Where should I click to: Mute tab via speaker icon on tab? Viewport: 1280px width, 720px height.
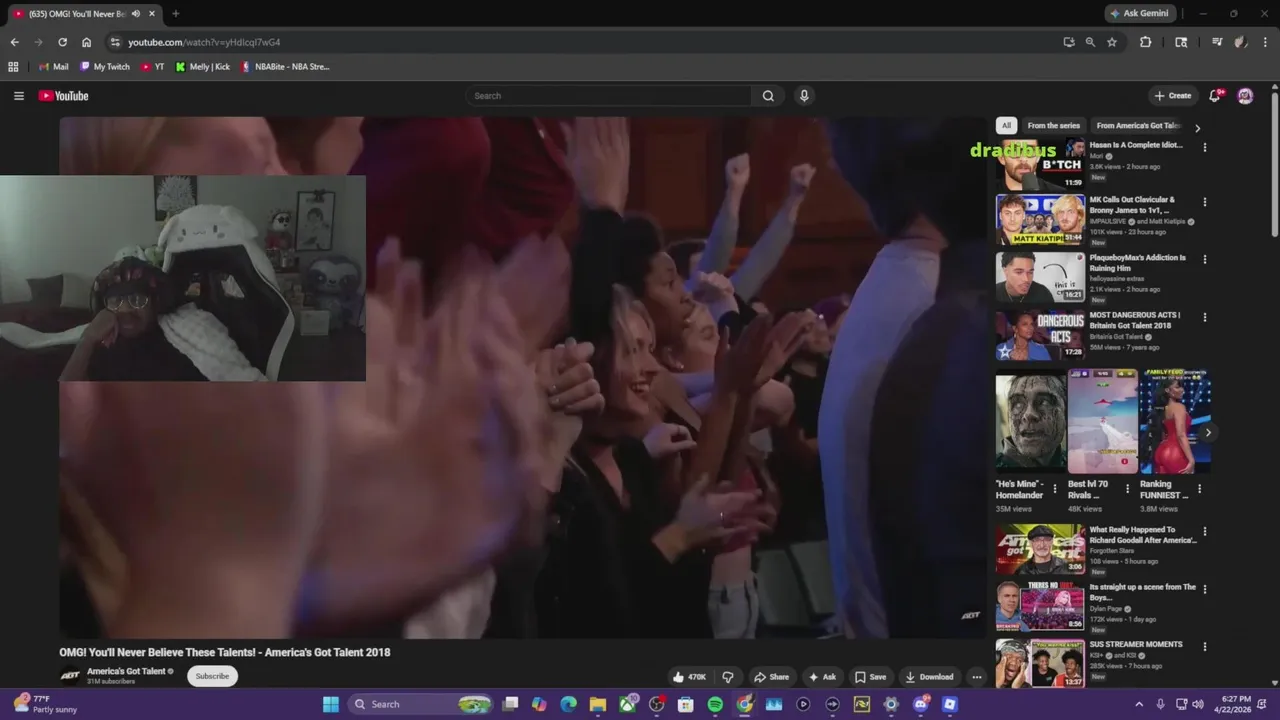pyautogui.click(x=135, y=14)
